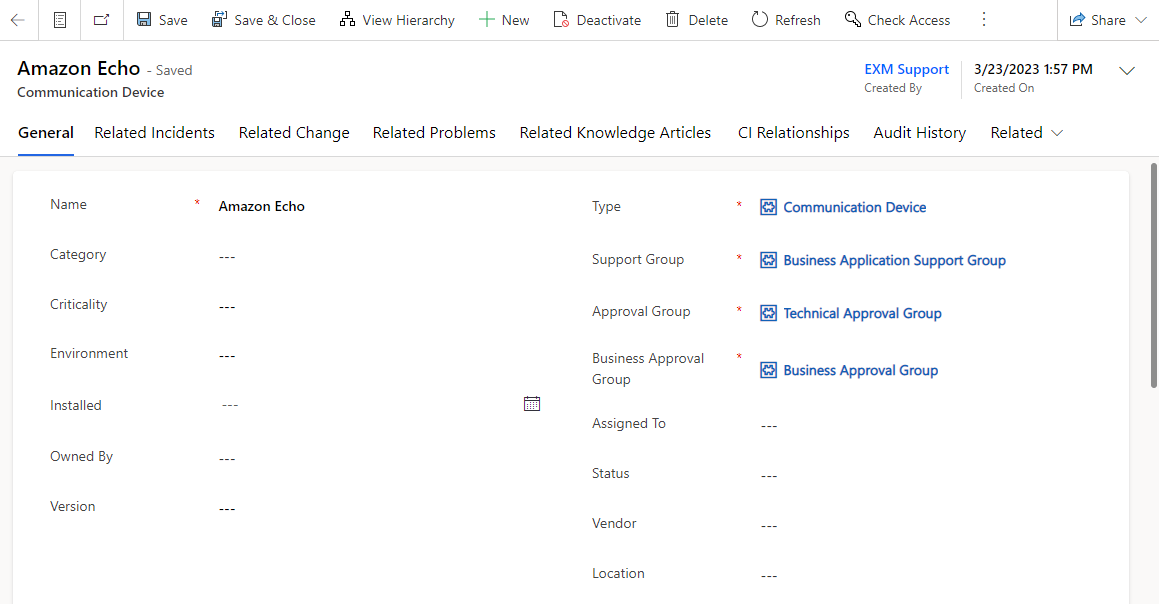Open Related Knowledge Articles tab
The height and width of the screenshot is (604, 1159).
615,133
